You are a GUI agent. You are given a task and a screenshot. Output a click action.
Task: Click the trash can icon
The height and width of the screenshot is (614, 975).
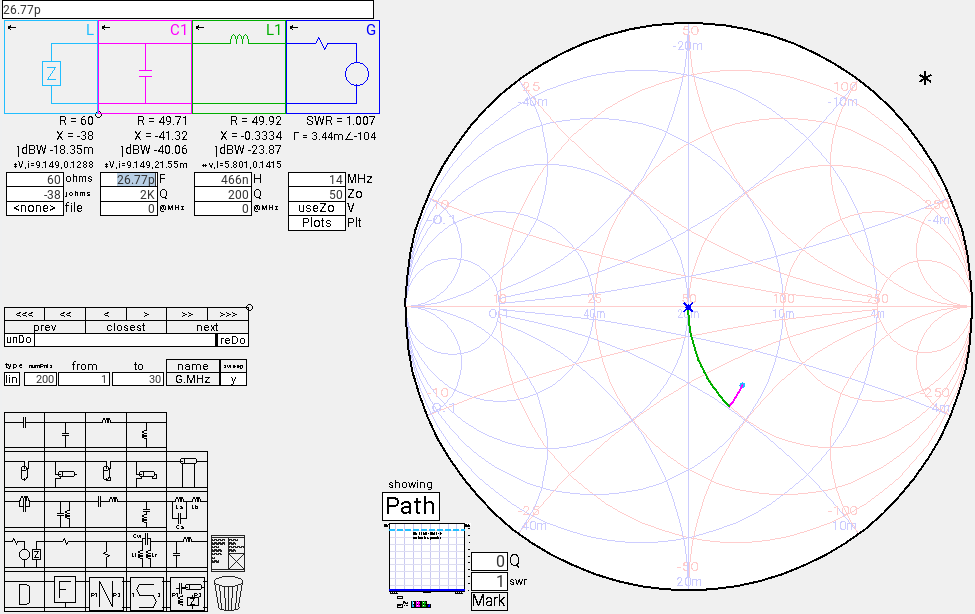pyautogui.click(x=228, y=593)
